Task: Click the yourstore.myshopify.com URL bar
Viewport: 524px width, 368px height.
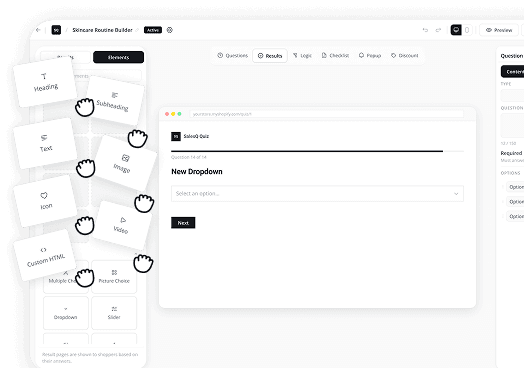Action: pos(326,114)
